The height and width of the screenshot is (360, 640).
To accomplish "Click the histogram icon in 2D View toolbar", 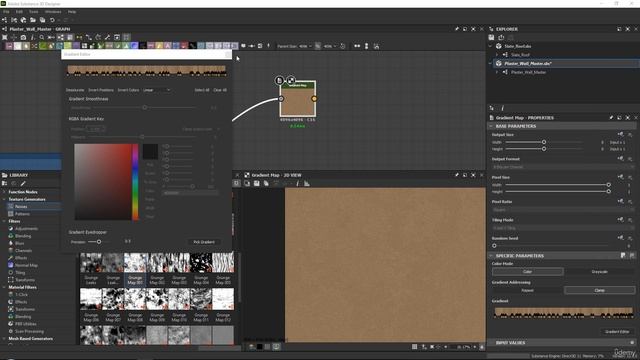I will 307,184.
